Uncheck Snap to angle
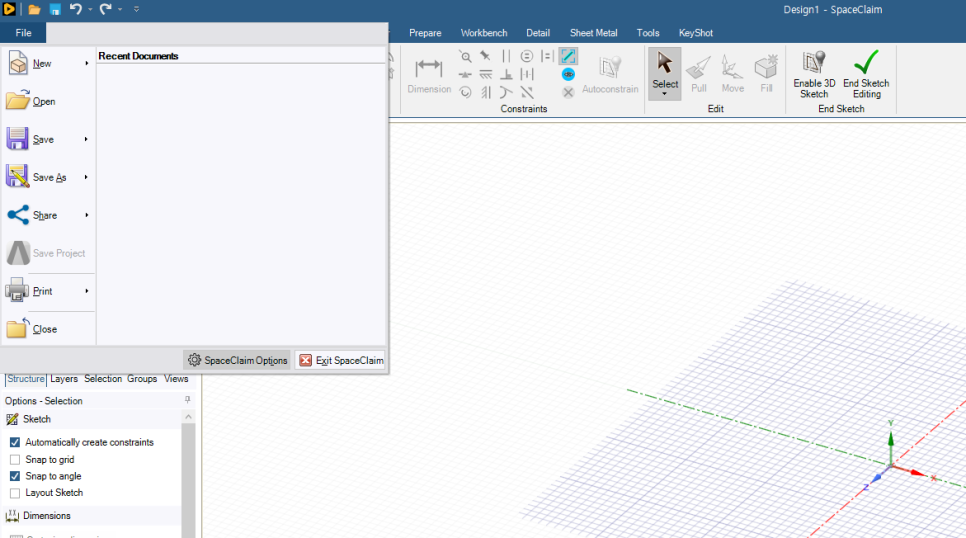966x538 pixels. pyautogui.click(x=15, y=476)
